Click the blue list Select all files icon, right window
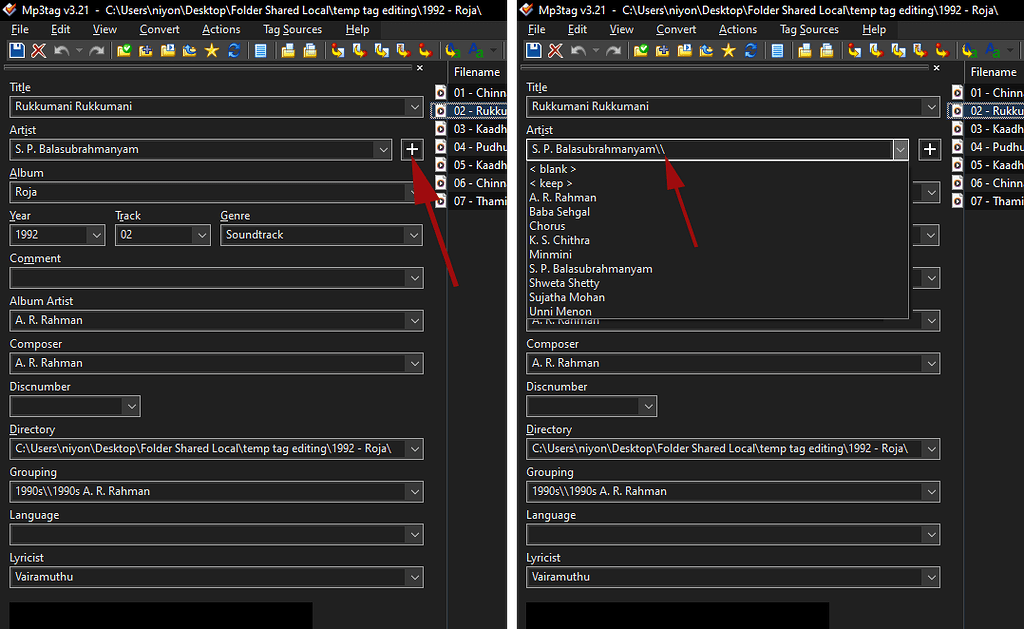 pyautogui.click(x=778, y=50)
